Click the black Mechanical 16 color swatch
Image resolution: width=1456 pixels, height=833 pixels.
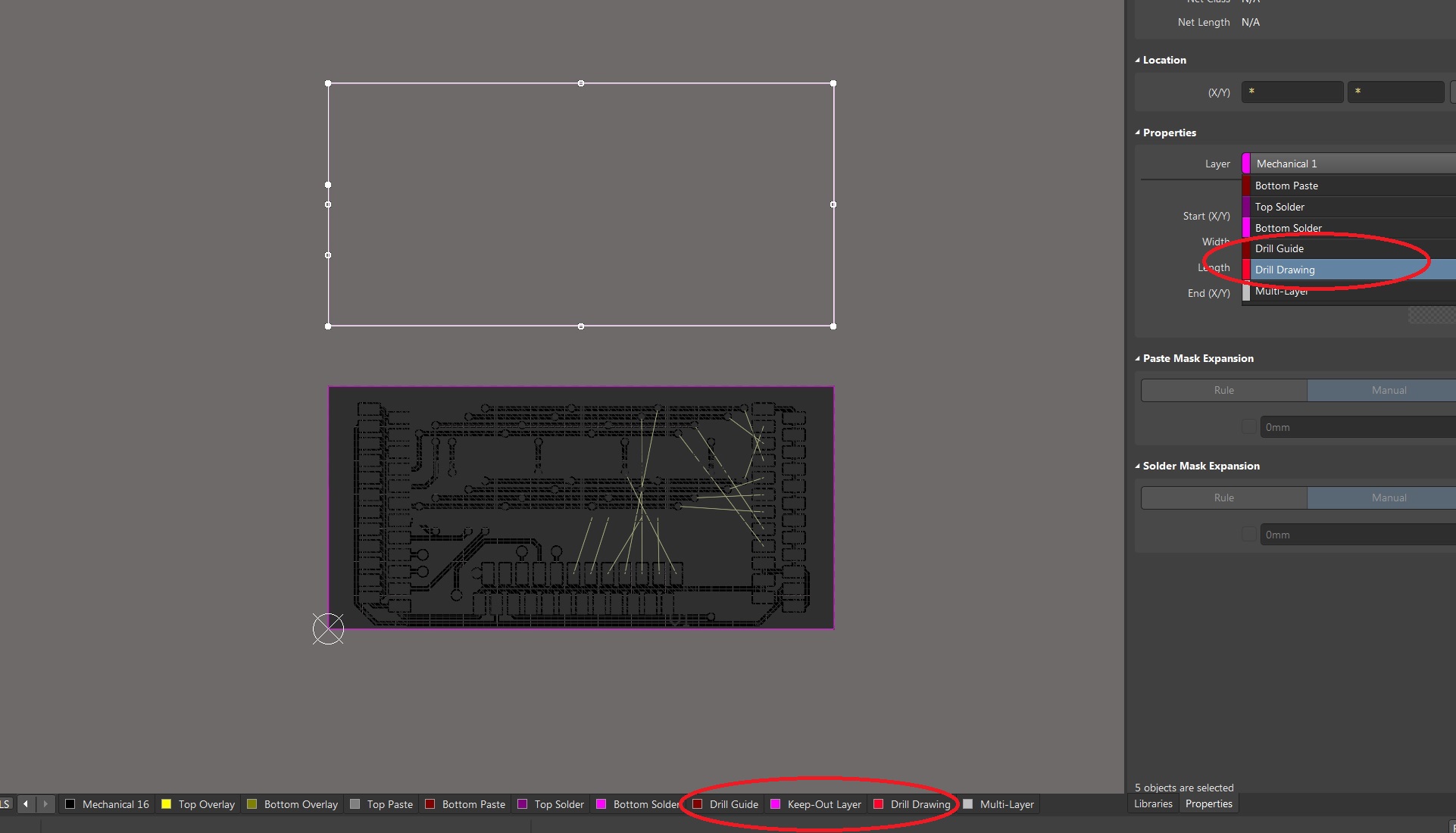tap(70, 804)
